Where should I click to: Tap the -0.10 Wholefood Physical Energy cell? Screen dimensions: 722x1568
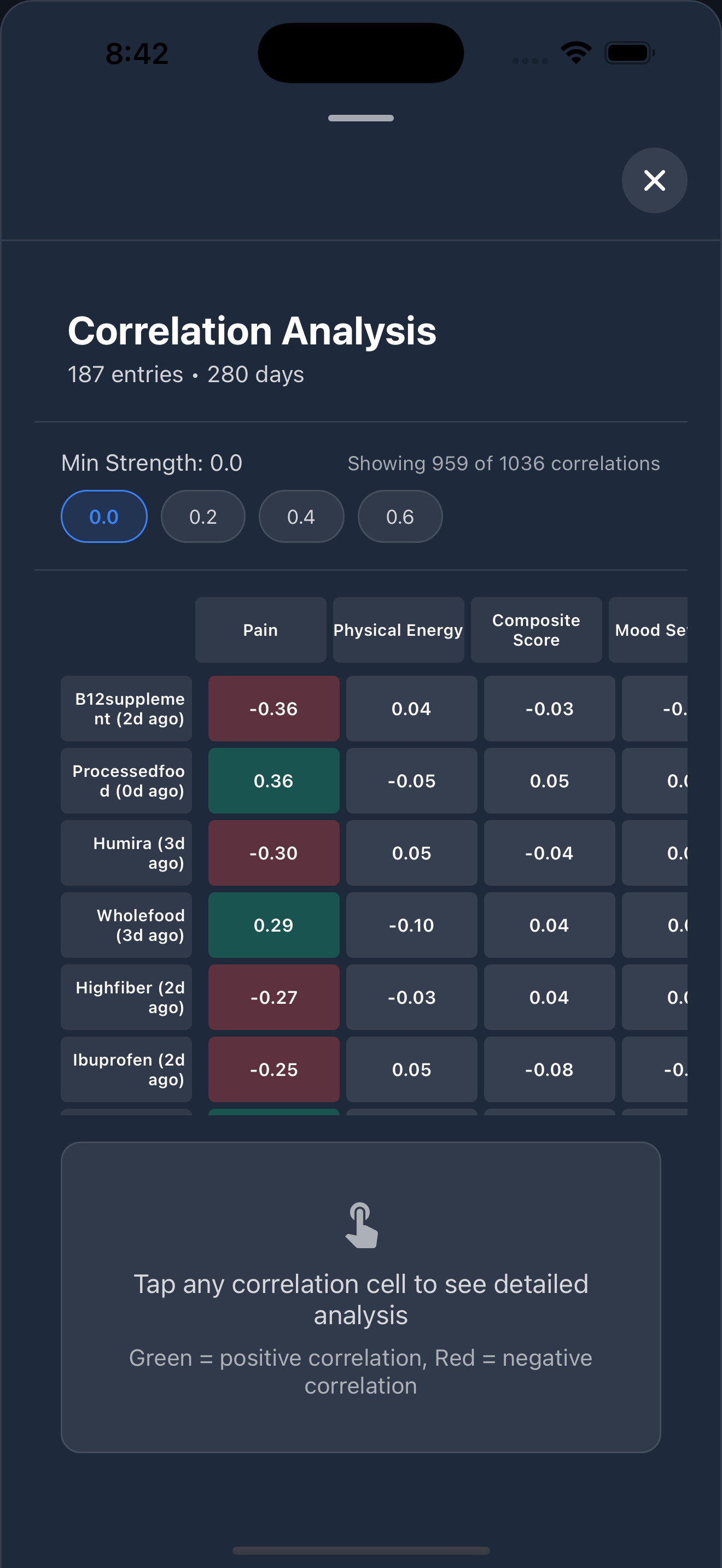click(411, 925)
